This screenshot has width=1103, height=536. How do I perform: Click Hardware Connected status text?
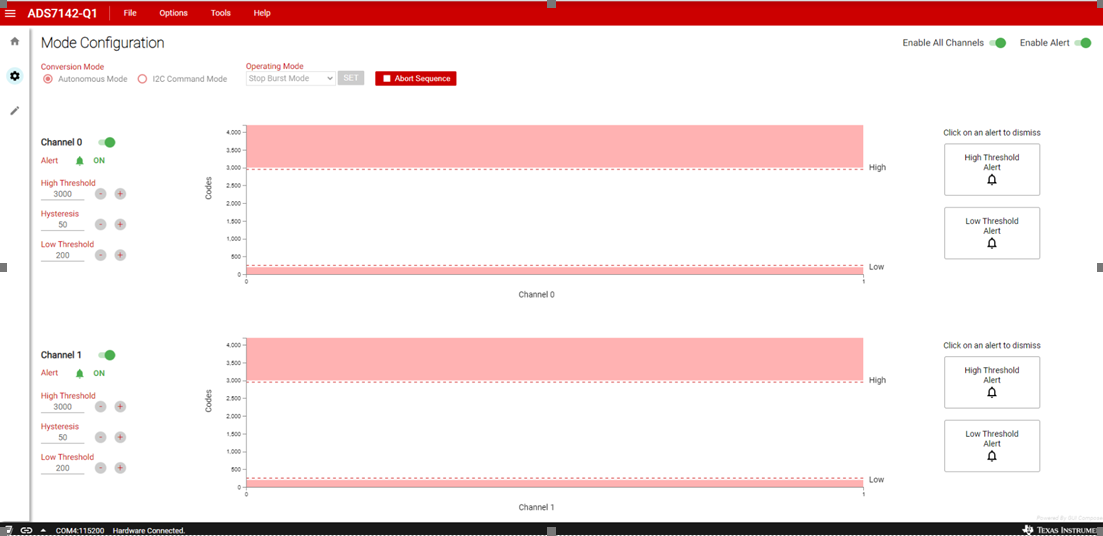pos(148,530)
